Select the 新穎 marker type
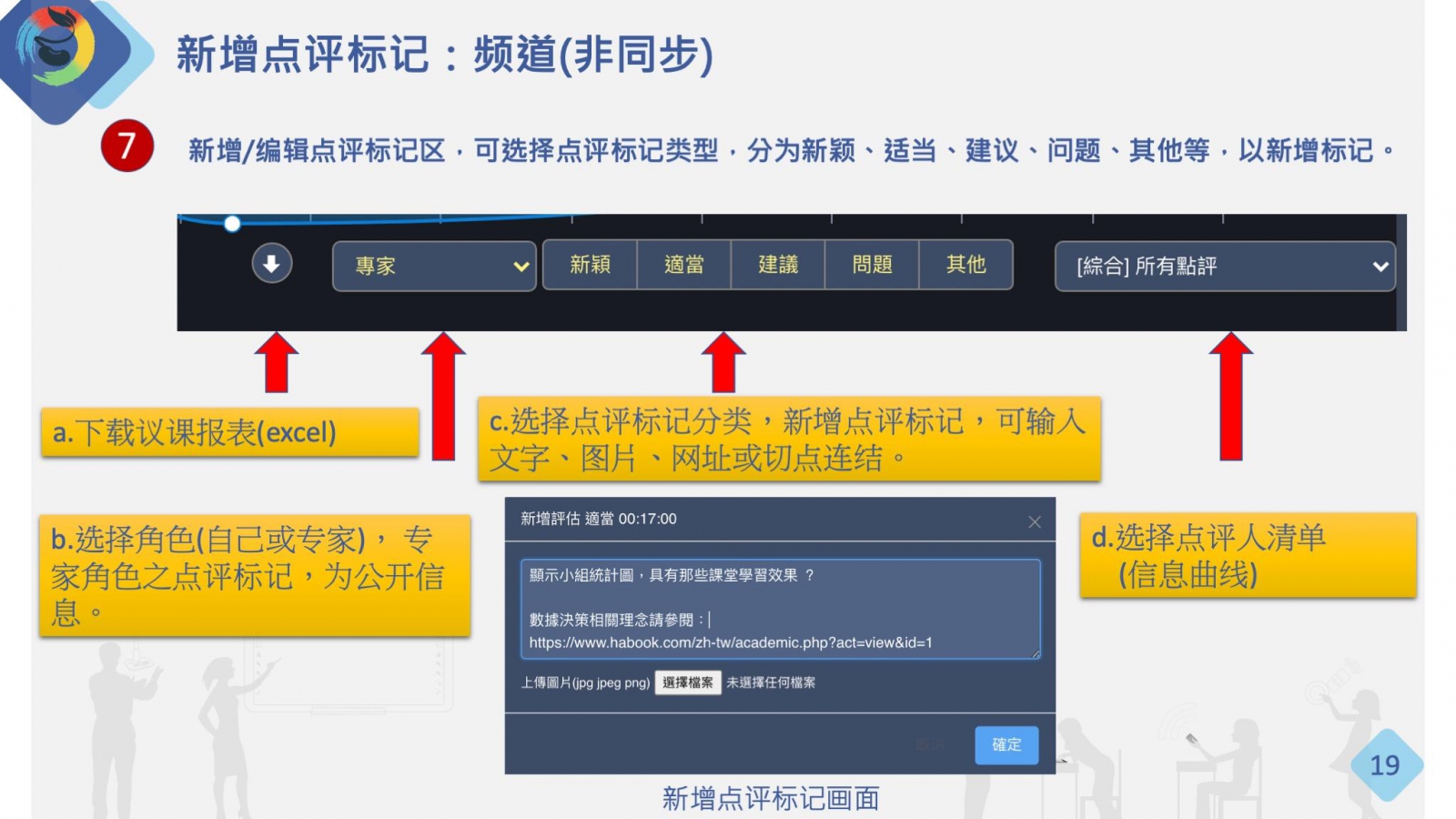 pyautogui.click(x=590, y=265)
